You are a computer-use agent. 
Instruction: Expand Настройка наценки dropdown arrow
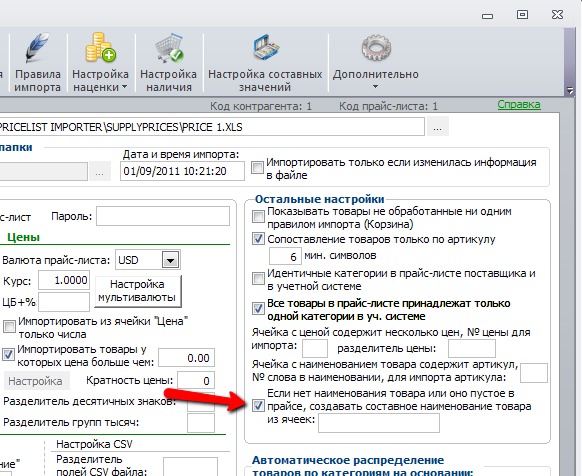pyautogui.click(x=124, y=87)
